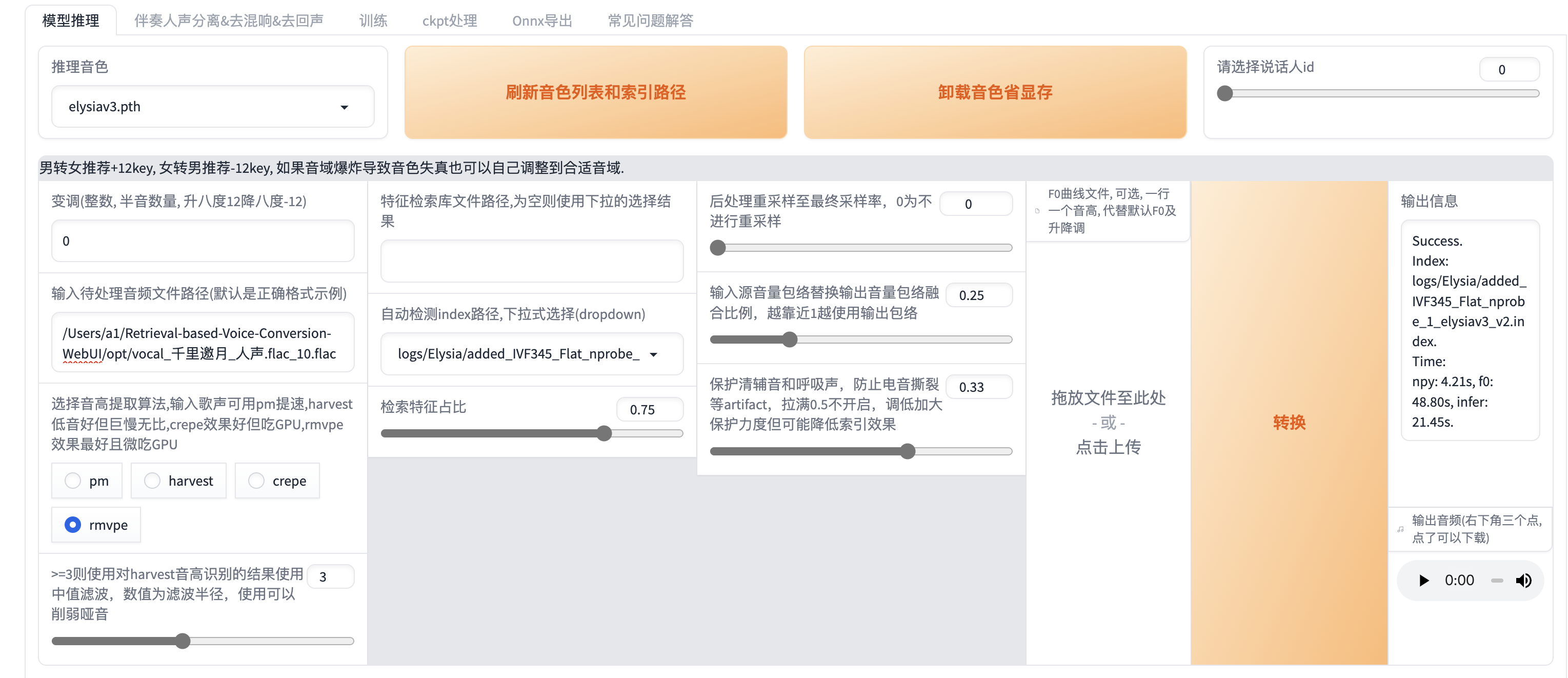Open the Onnx导出 tab
The width and height of the screenshot is (1568, 678).
[542, 20]
